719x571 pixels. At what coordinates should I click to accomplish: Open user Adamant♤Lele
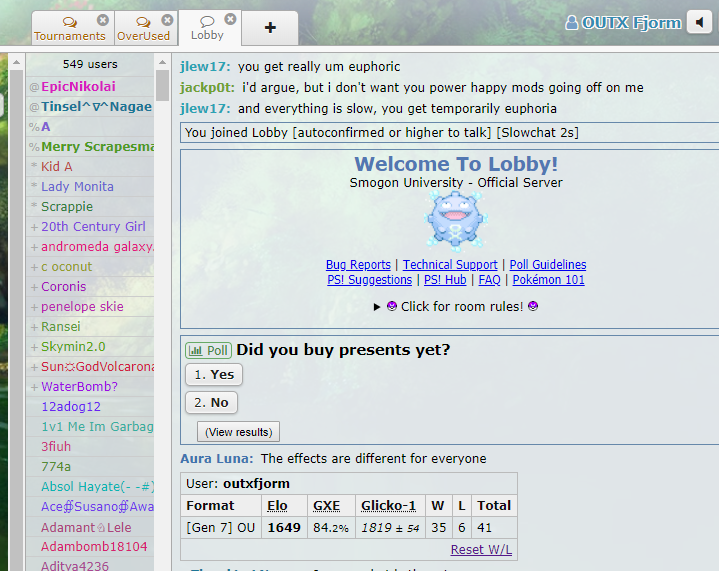pyautogui.click(x=90, y=527)
